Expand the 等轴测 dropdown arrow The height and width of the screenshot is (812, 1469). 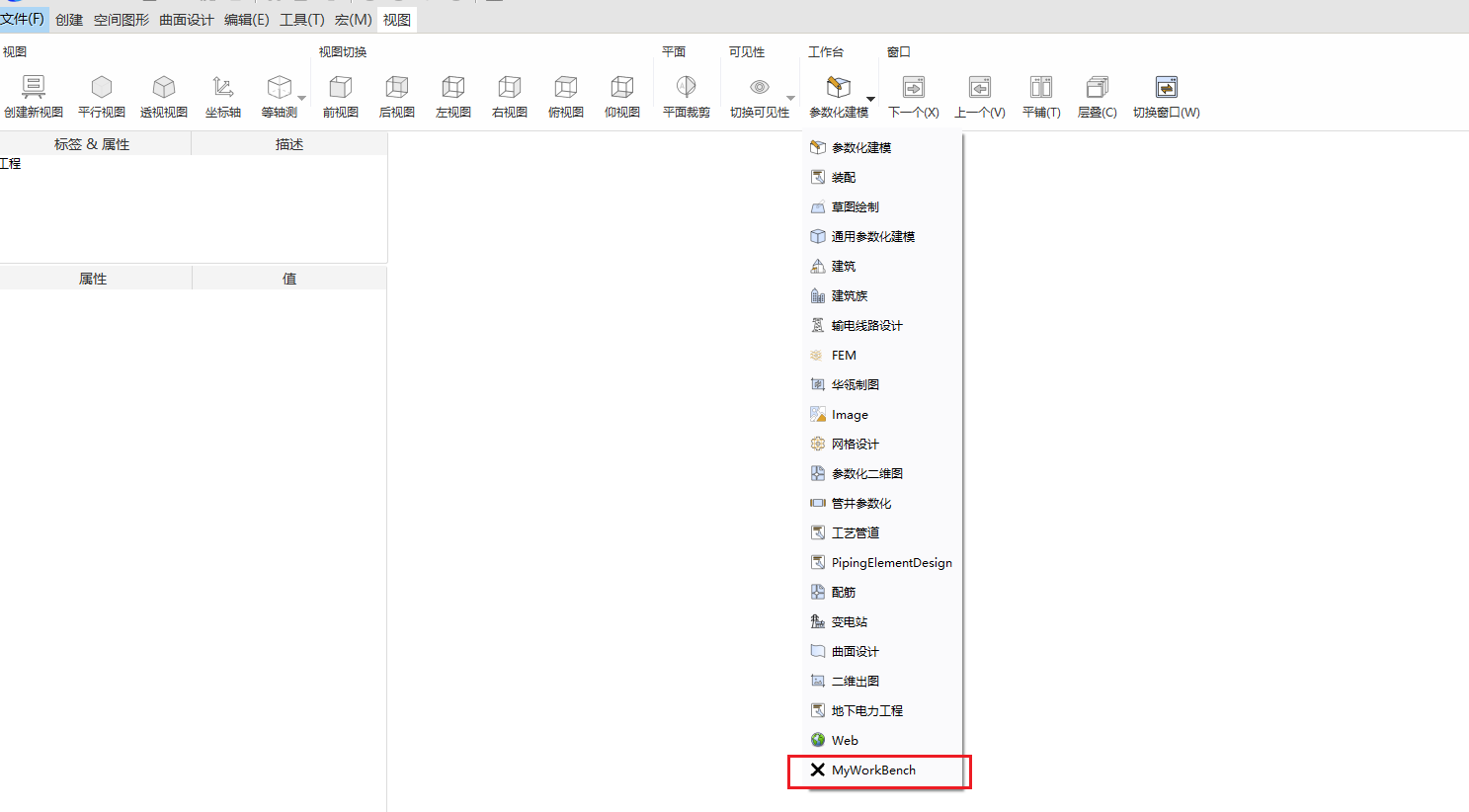[302, 99]
